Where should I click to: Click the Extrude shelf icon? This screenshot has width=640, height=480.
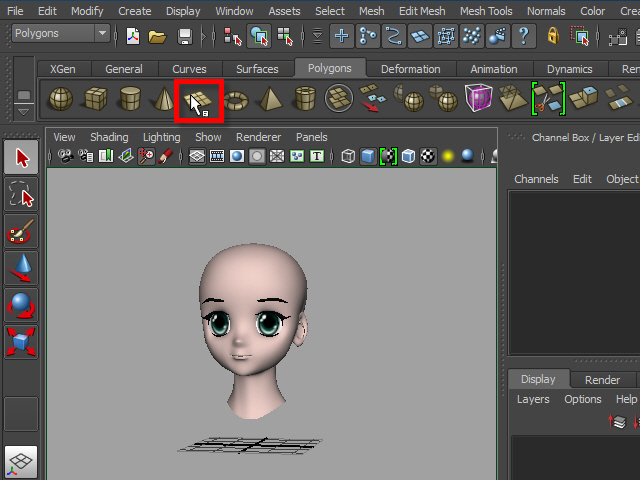tap(584, 98)
